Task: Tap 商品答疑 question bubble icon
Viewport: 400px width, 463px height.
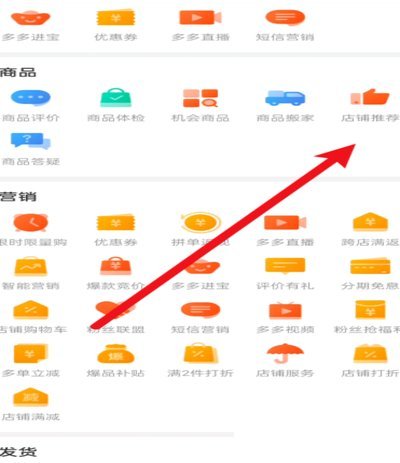Action: point(30,141)
